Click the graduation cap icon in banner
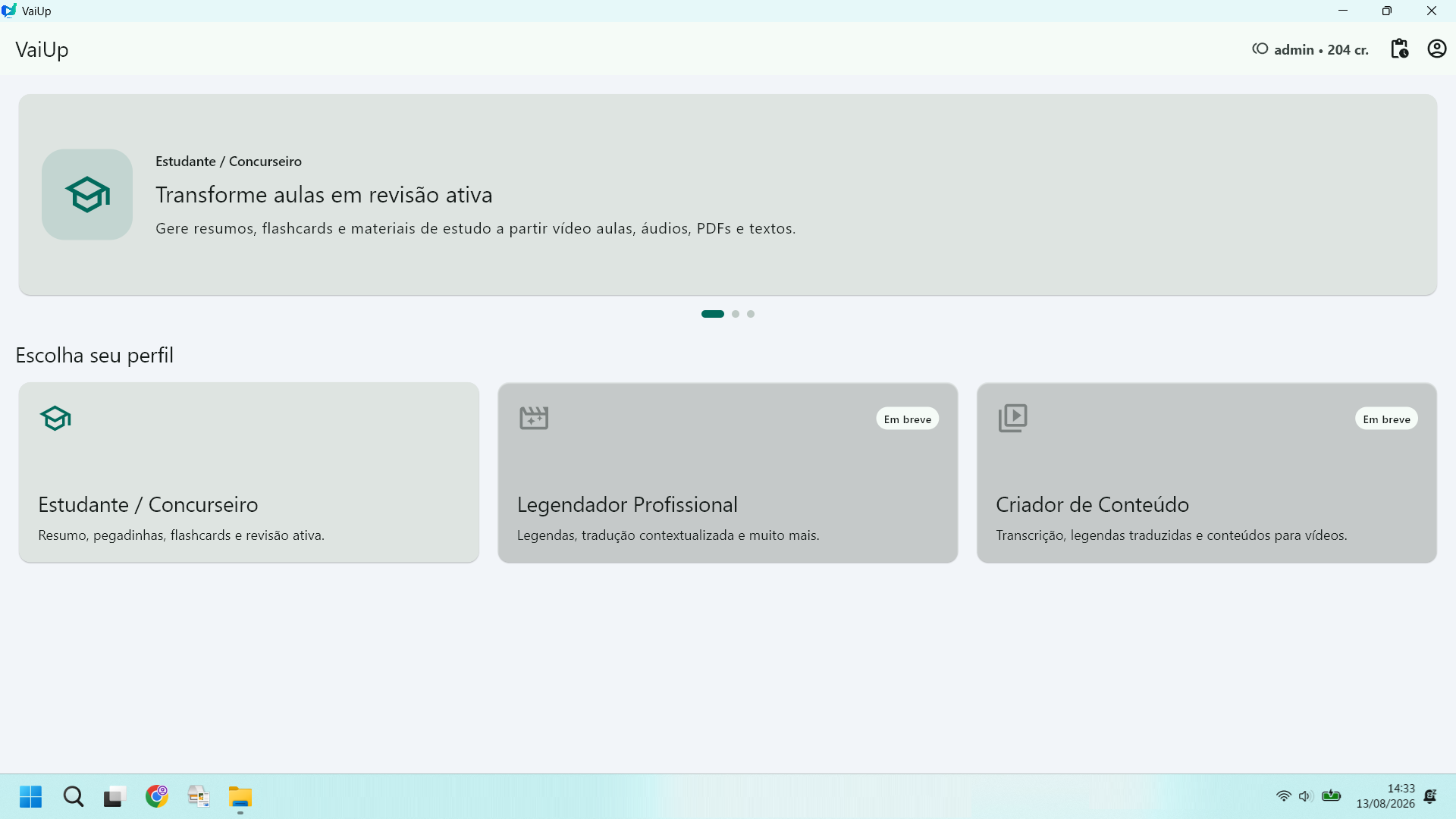Screen dimensions: 1456x819 (x=87, y=195)
